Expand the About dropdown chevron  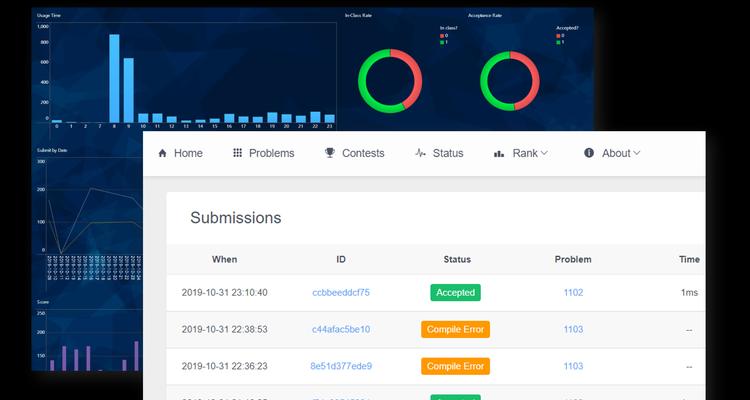[636, 153]
